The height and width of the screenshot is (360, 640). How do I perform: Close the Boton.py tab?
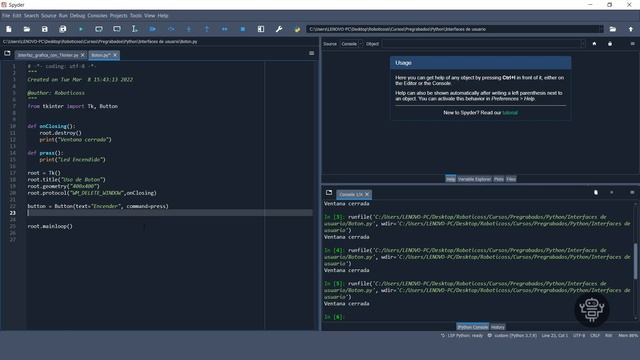[x=115, y=55]
